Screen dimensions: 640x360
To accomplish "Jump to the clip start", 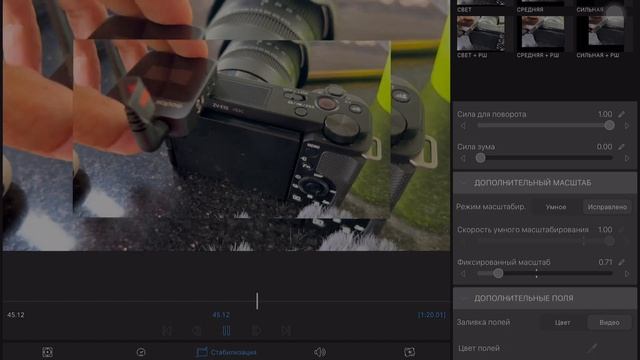I will pos(167,331).
